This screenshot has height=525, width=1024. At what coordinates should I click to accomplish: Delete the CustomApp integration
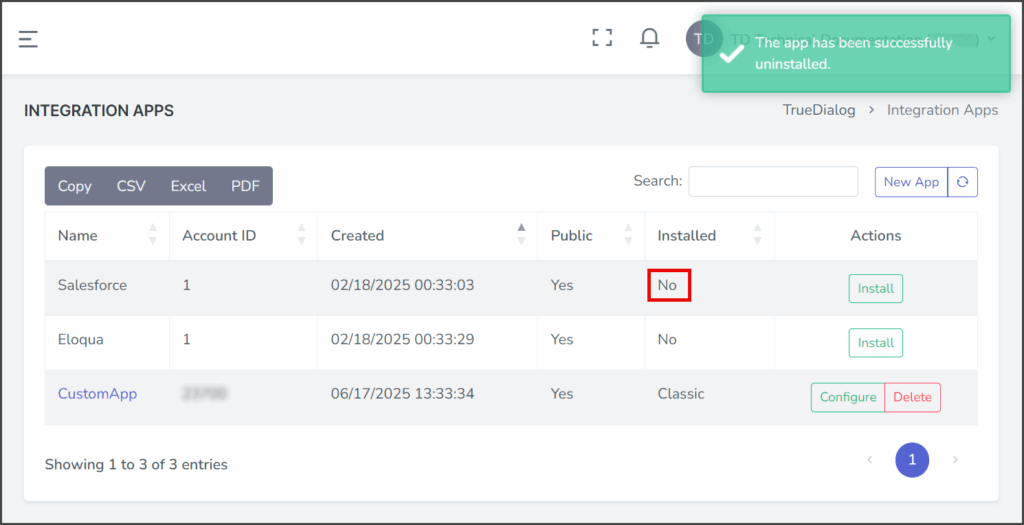(912, 397)
